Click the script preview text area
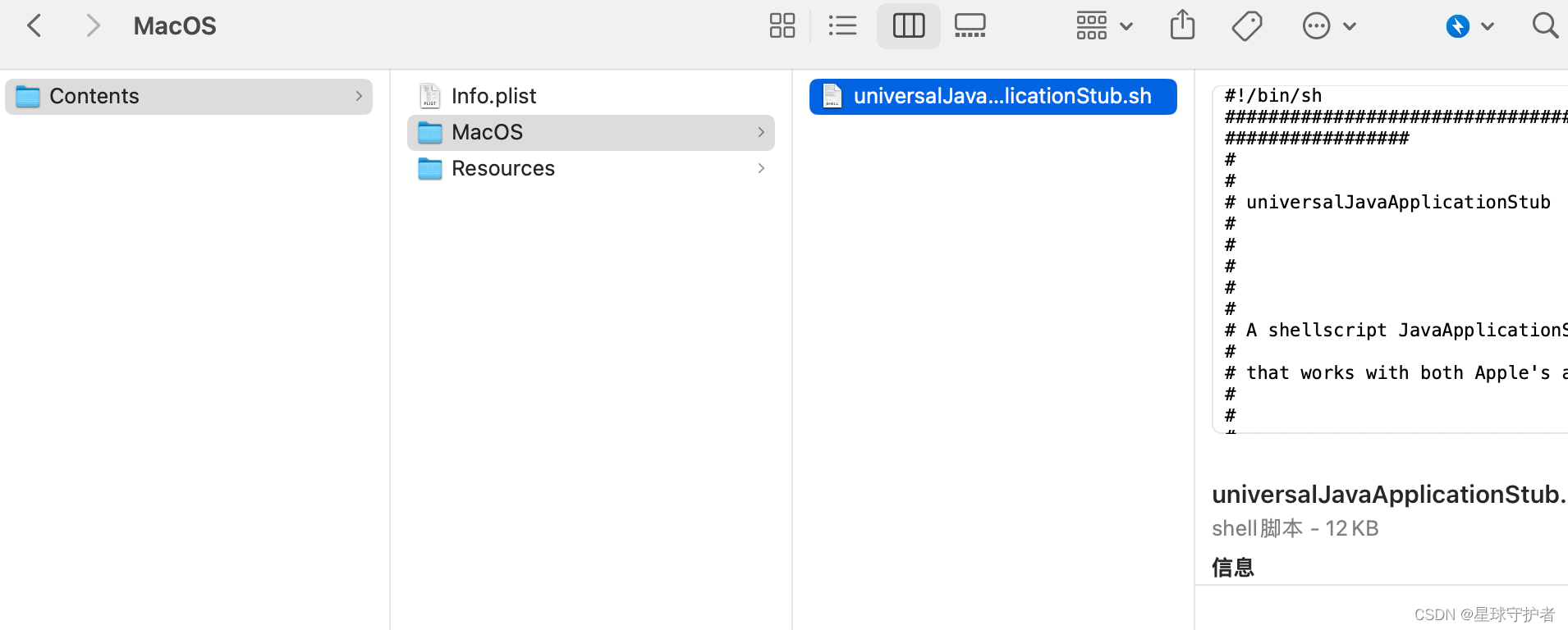This screenshot has width=1568, height=630. (x=1391, y=258)
